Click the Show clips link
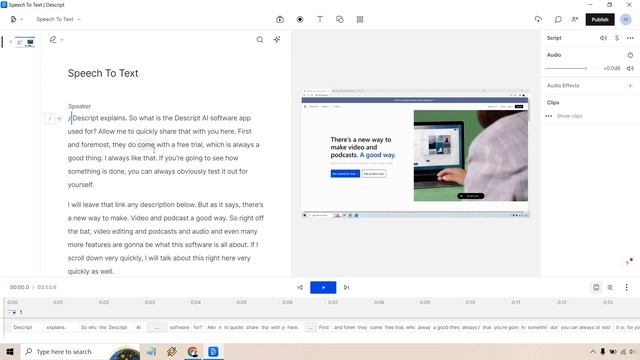This screenshot has width=640, height=360. tap(569, 116)
